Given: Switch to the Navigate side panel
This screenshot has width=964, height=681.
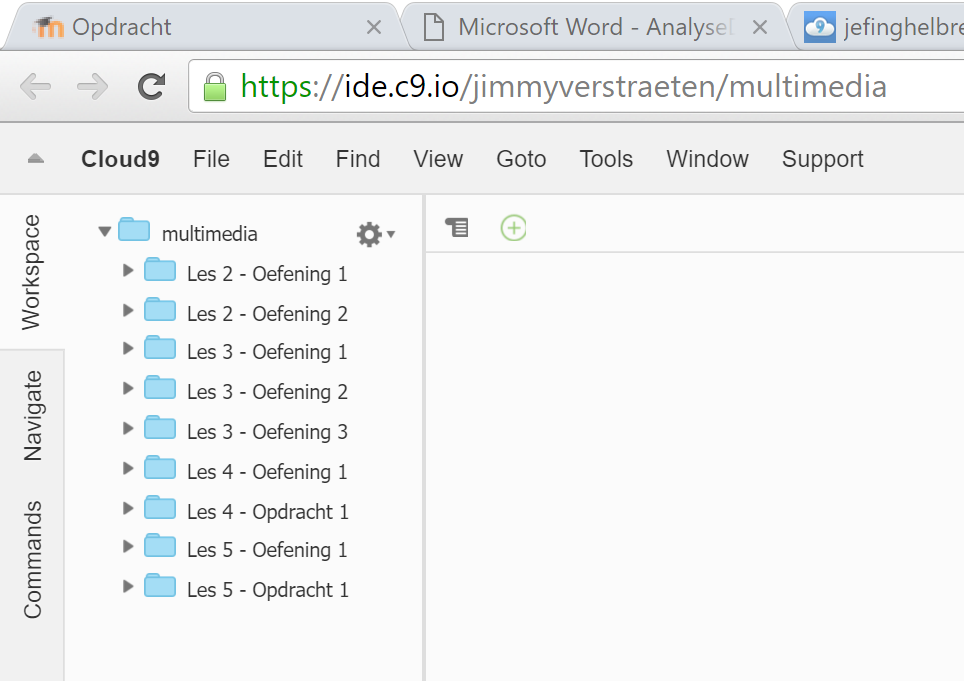Looking at the screenshot, I should point(33,415).
